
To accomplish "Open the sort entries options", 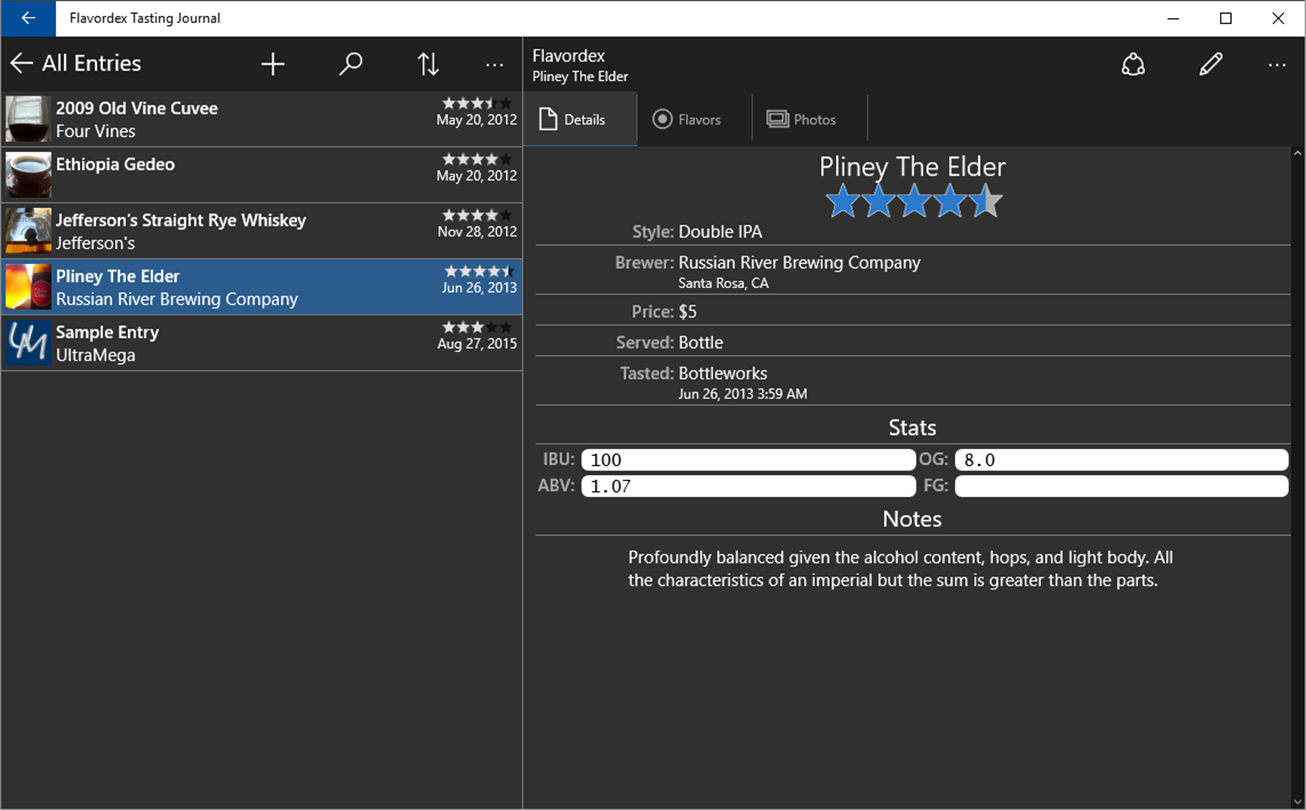I will (x=428, y=64).
